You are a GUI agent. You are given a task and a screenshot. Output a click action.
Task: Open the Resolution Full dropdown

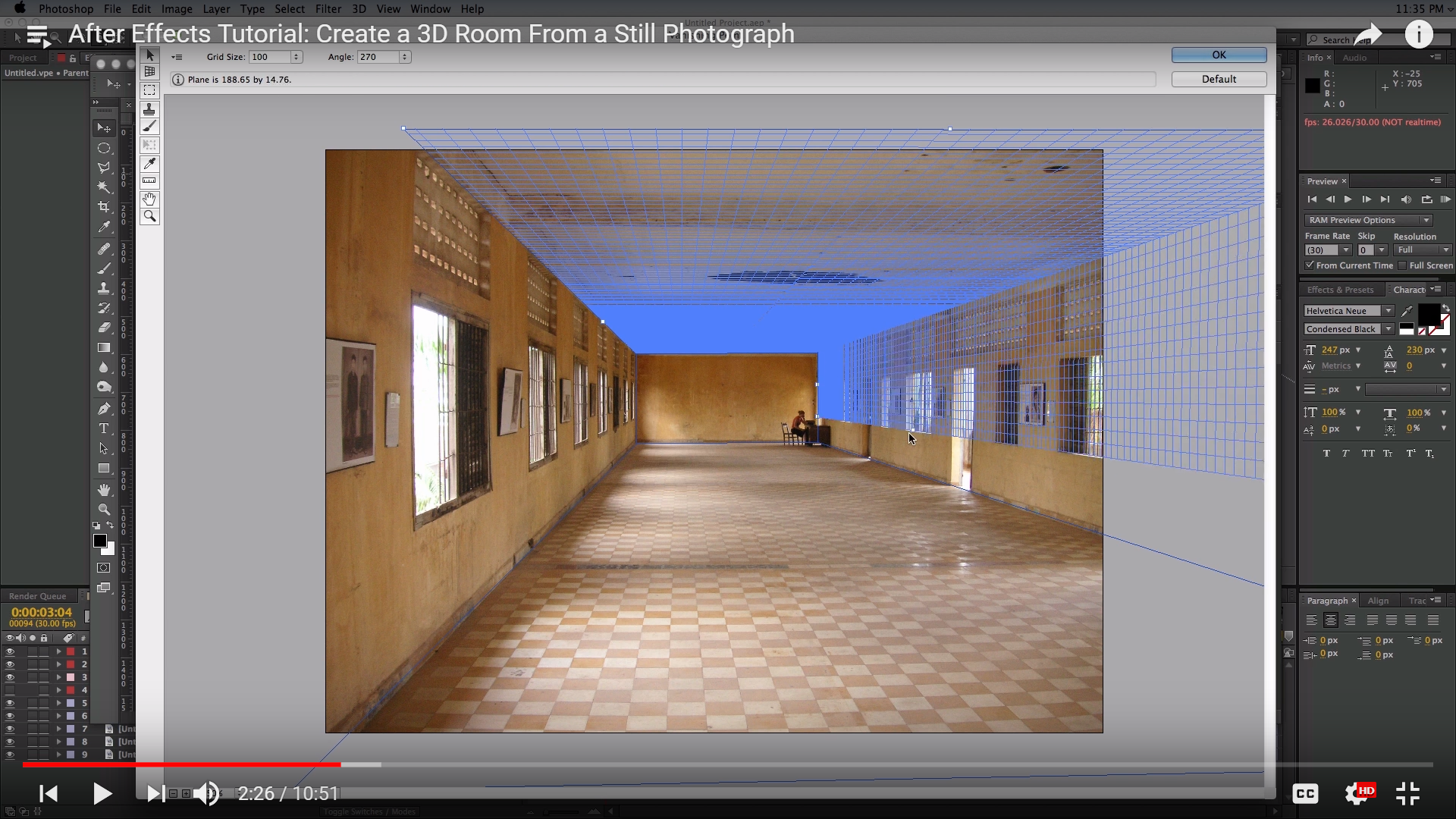1423,250
